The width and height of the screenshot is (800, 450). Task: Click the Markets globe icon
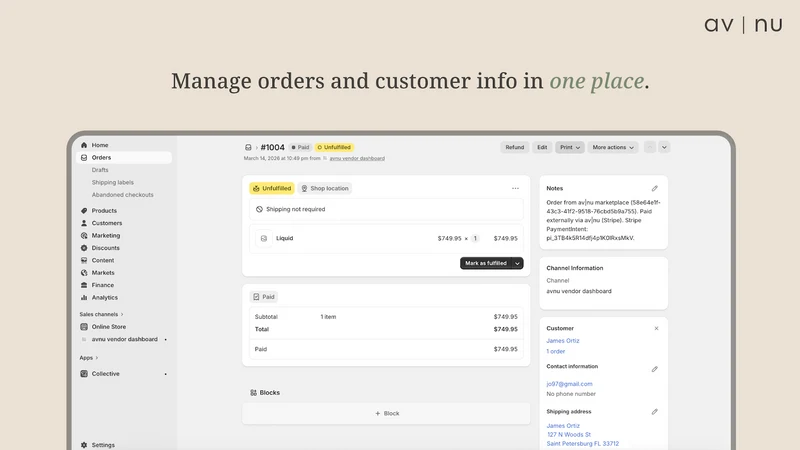(x=84, y=272)
